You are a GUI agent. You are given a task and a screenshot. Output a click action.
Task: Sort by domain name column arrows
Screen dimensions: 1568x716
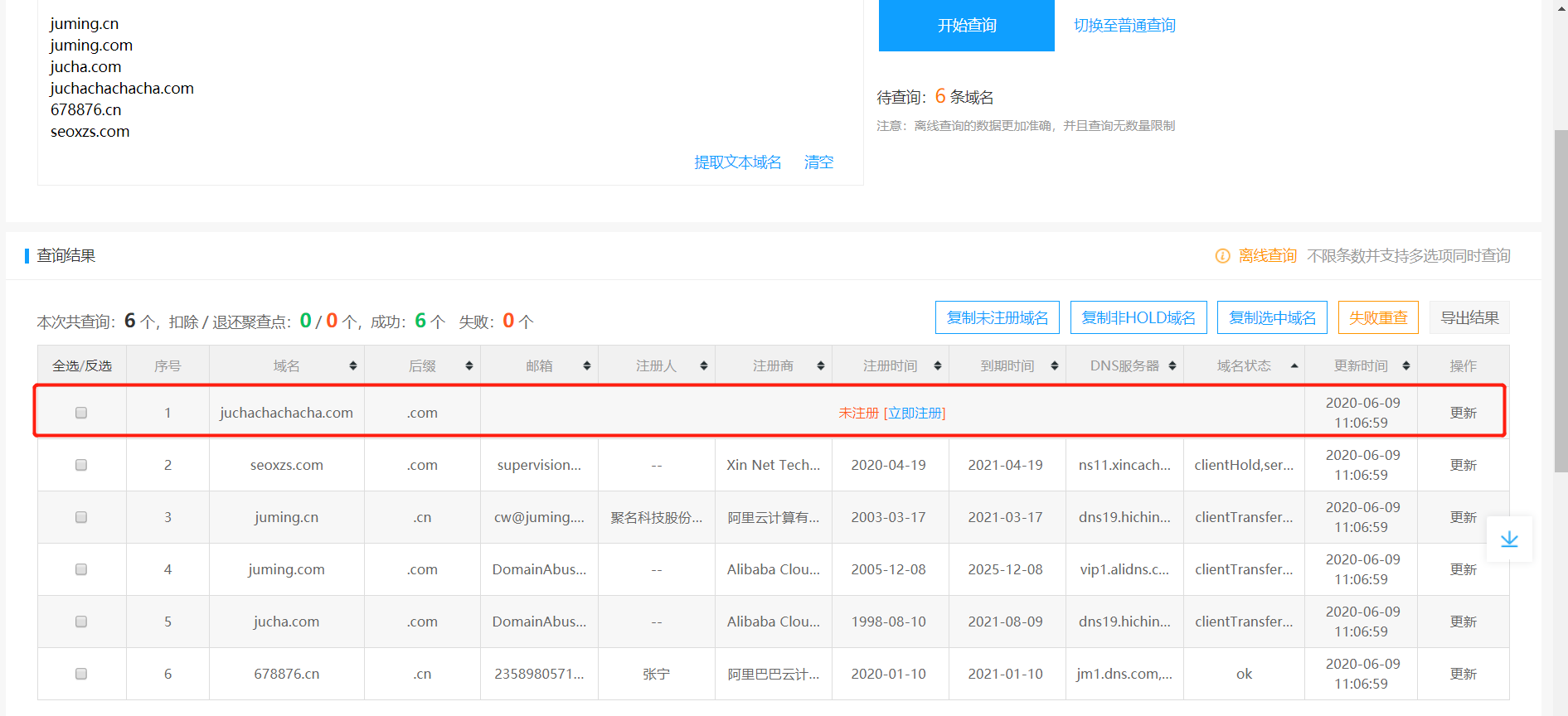(353, 366)
